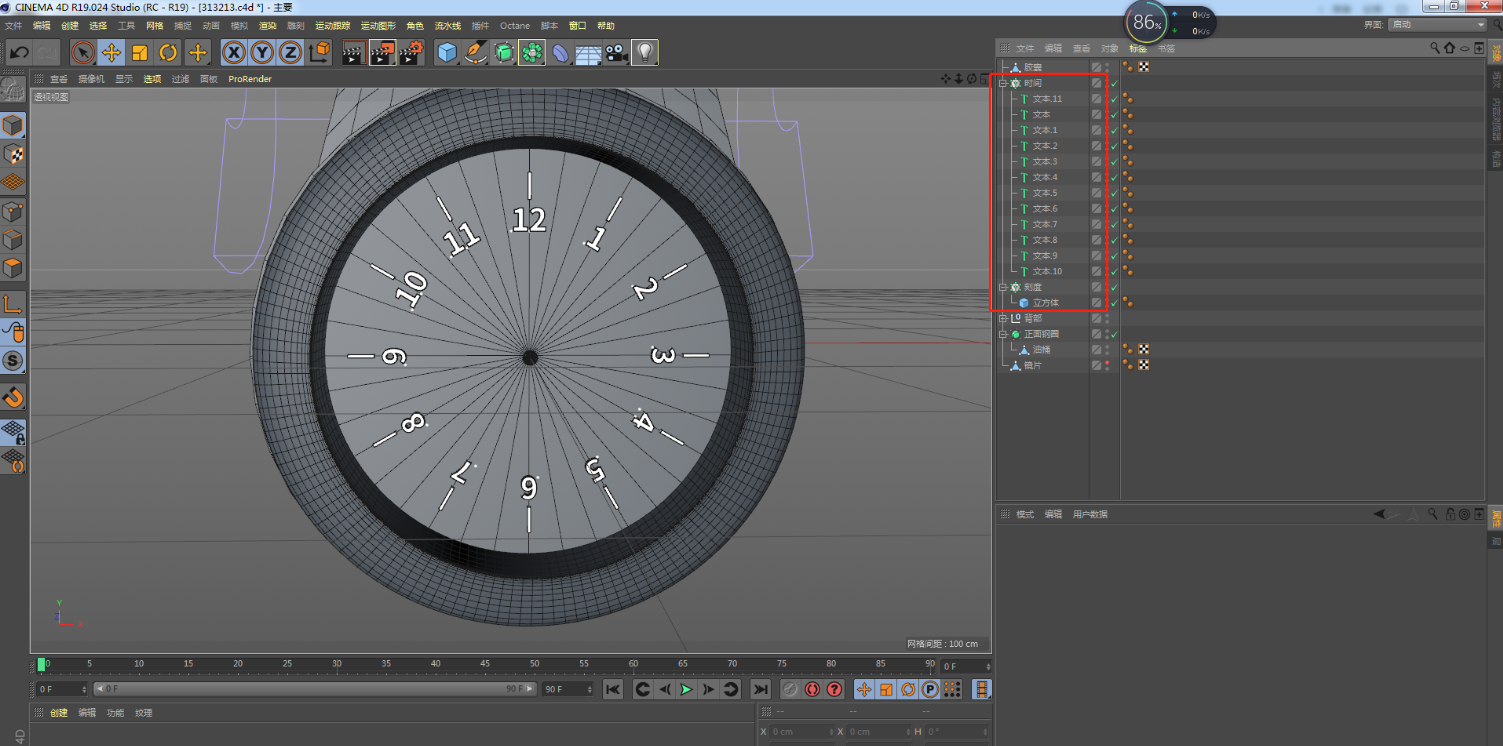The image size is (1503, 746).
Task: Click the search magnifier in object manager
Action: [x=1434, y=48]
